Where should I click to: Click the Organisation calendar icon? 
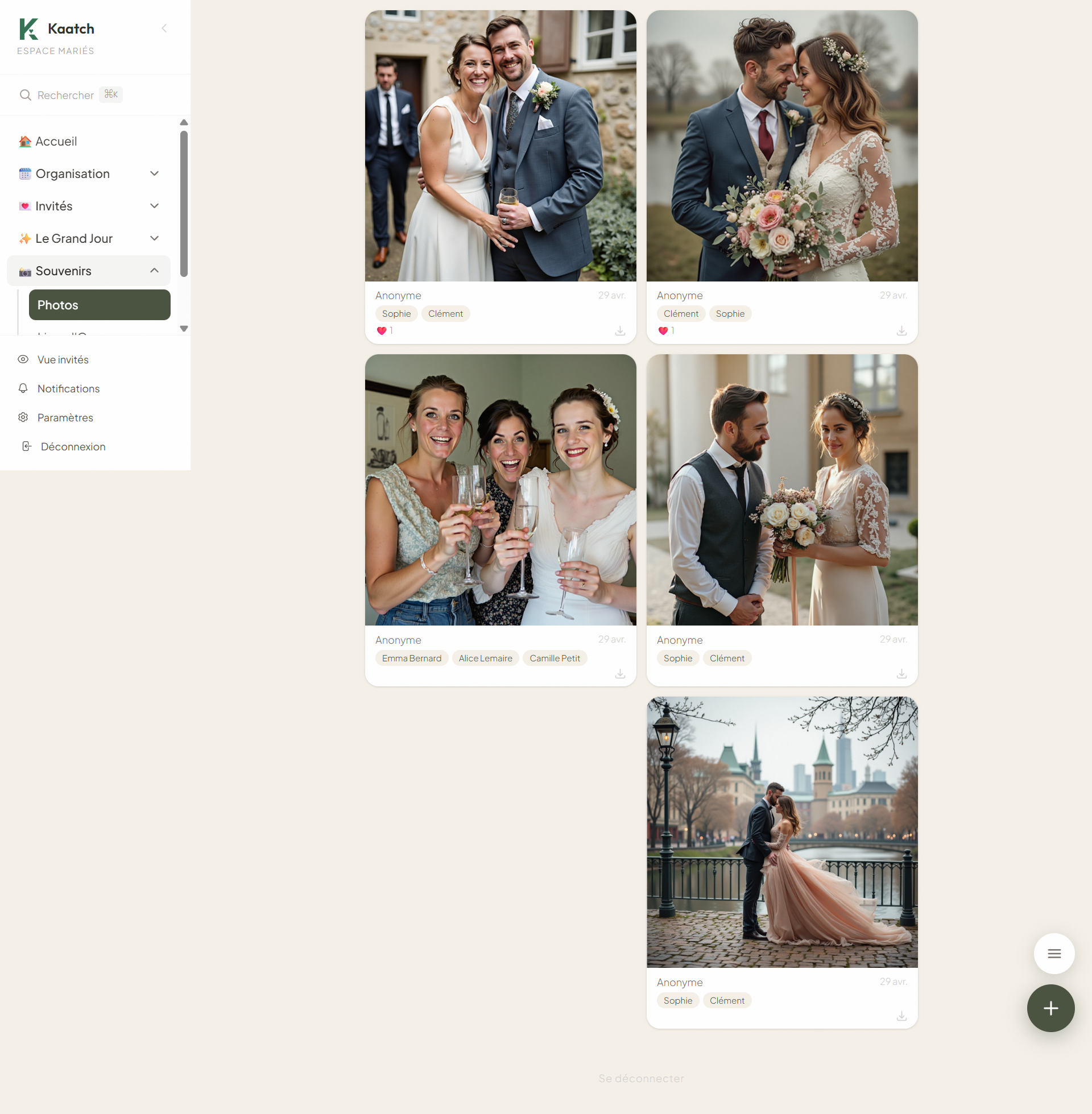[x=24, y=173]
